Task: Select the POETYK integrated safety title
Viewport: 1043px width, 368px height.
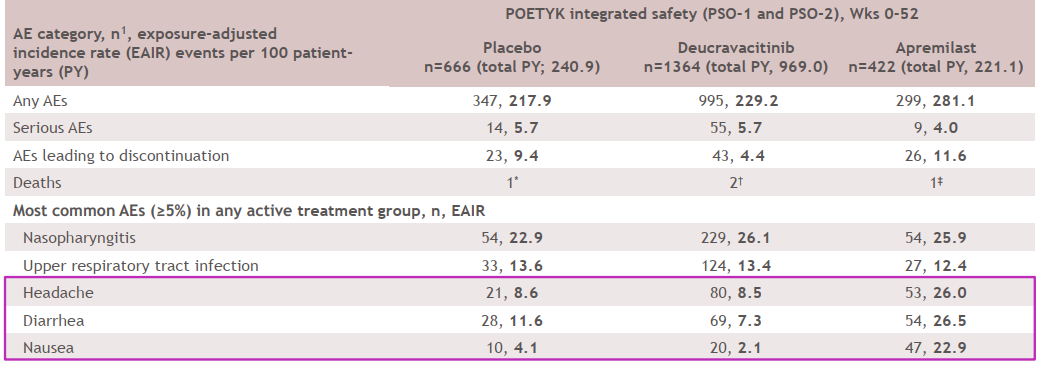Action: click(712, 14)
